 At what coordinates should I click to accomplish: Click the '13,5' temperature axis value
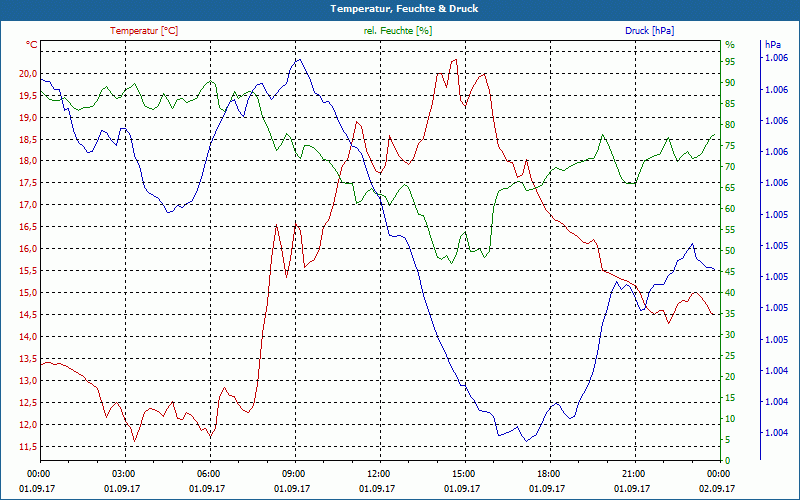pyautogui.click(x=28, y=359)
